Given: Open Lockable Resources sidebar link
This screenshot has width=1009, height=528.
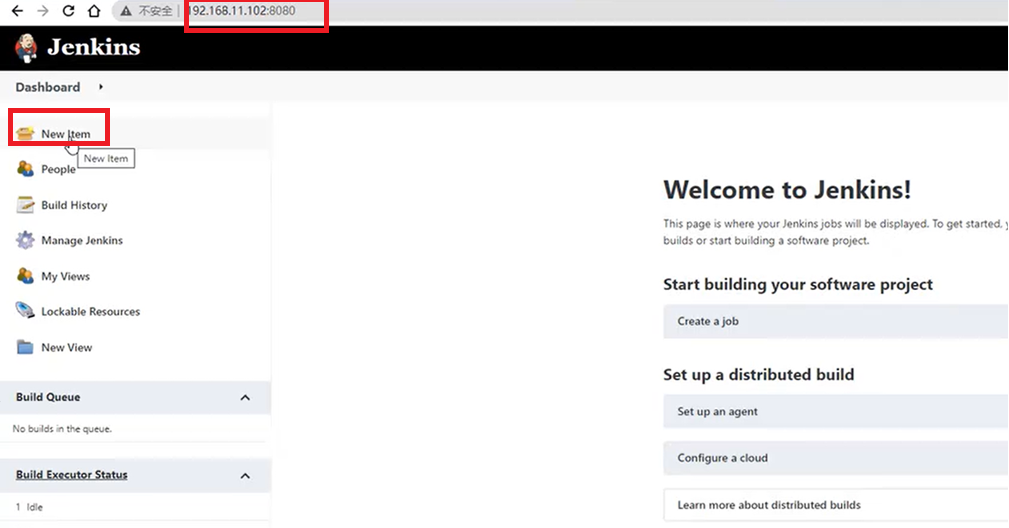Looking at the screenshot, I should pyautogui.click(x=91, y=311).
